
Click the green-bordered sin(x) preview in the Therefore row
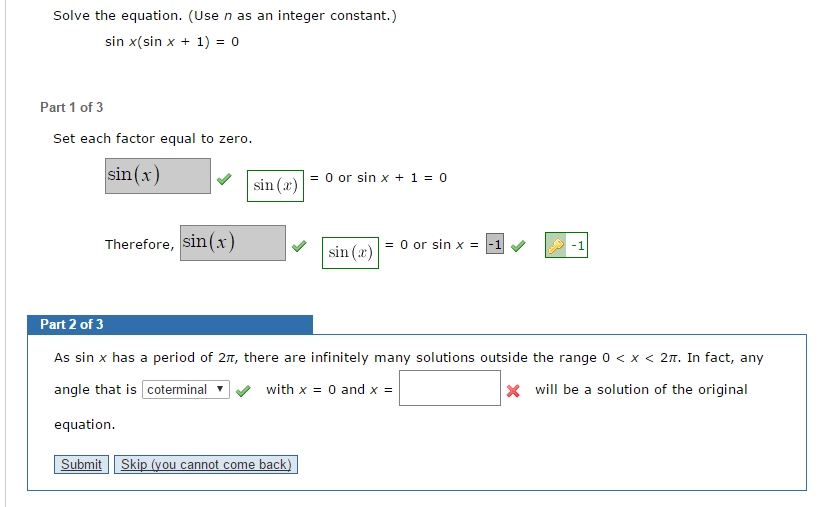coord(350,252)
